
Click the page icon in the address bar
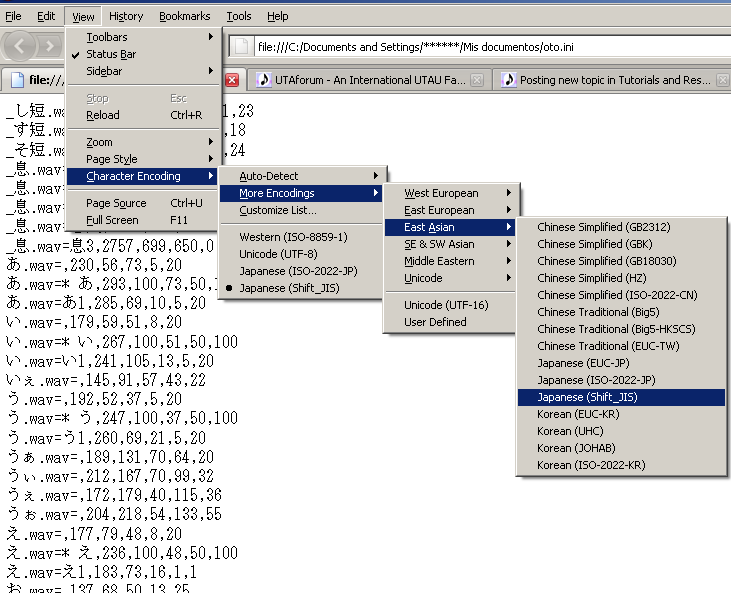point(241,46)
